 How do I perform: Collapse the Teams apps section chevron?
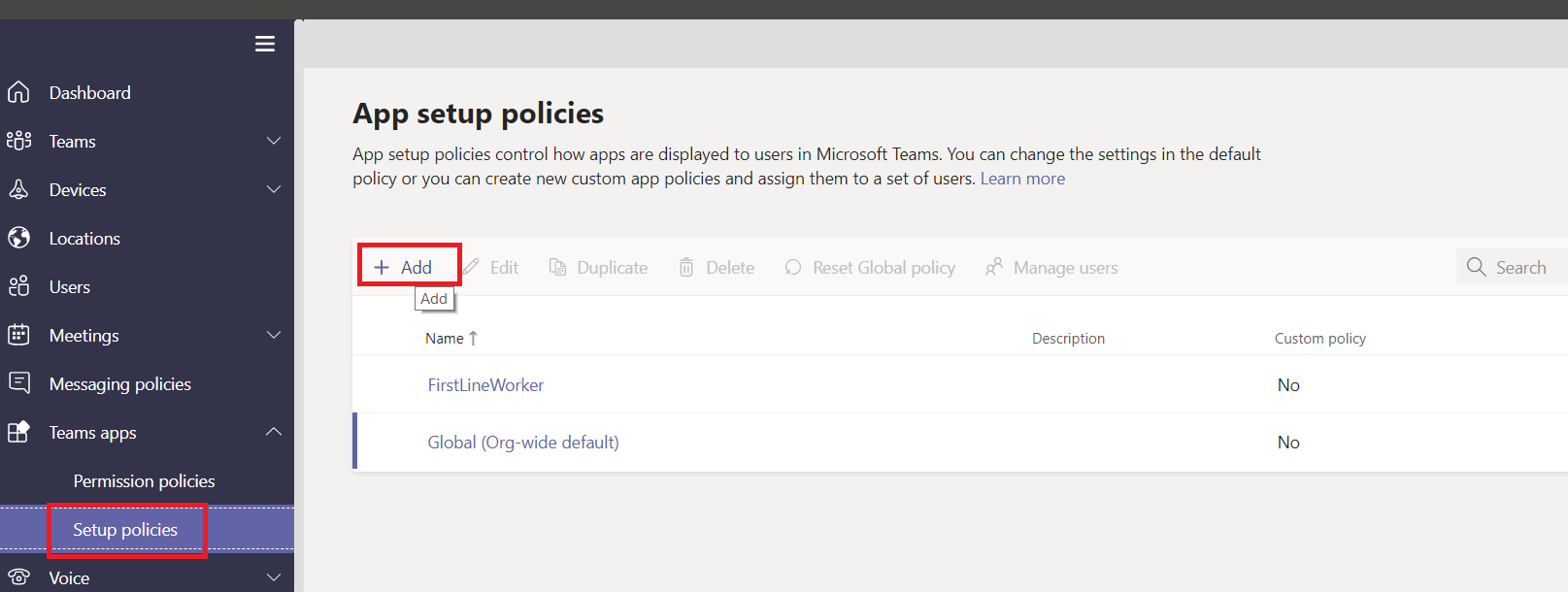pyautogui.click(x=274, y=432)
